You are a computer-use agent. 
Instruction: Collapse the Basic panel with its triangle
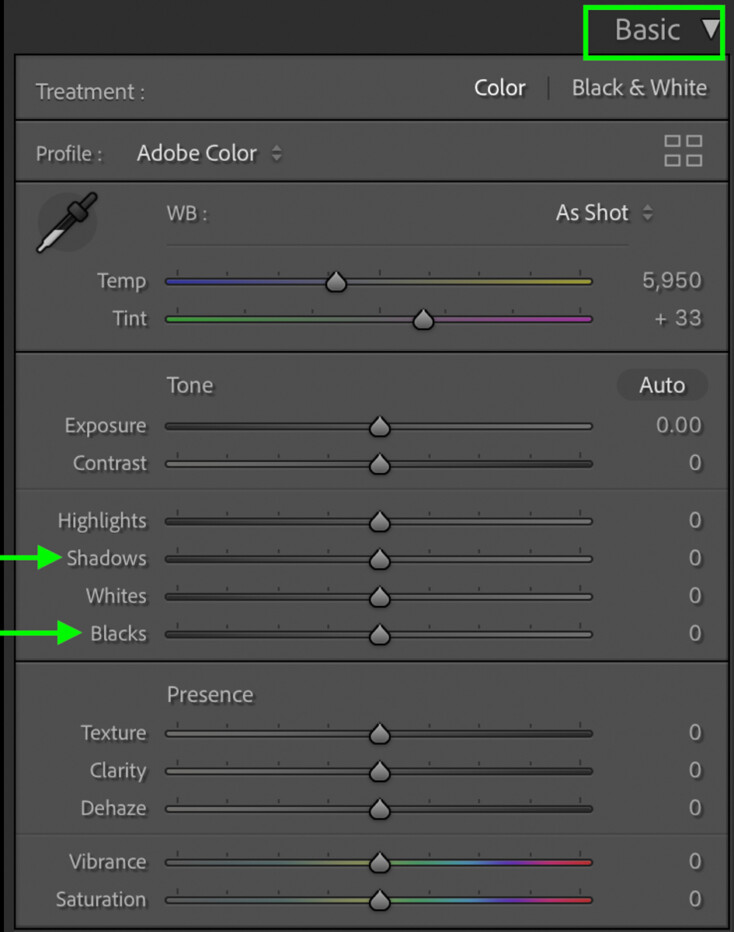coord(707,30)
